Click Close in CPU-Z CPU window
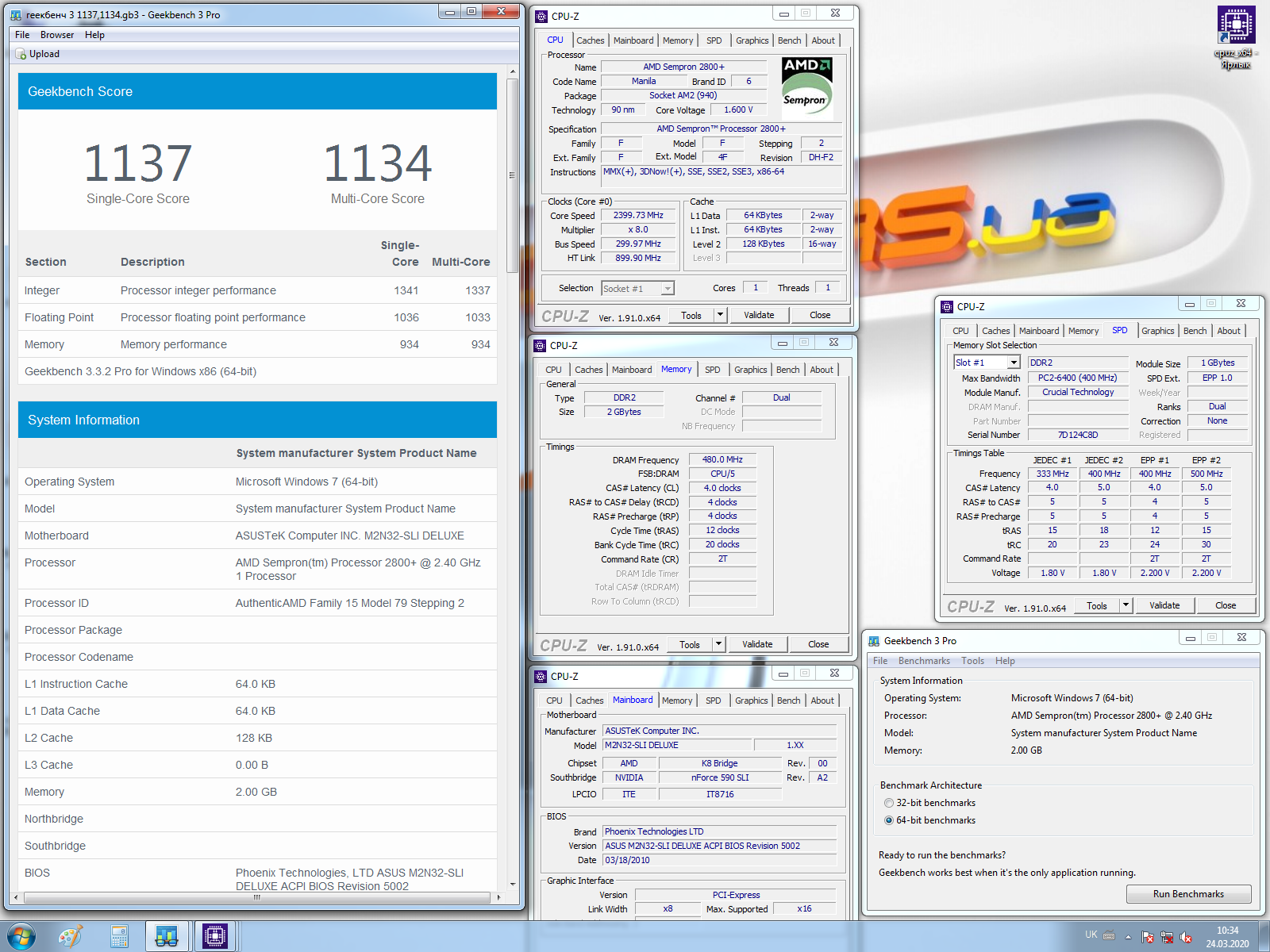 (820, 315)
